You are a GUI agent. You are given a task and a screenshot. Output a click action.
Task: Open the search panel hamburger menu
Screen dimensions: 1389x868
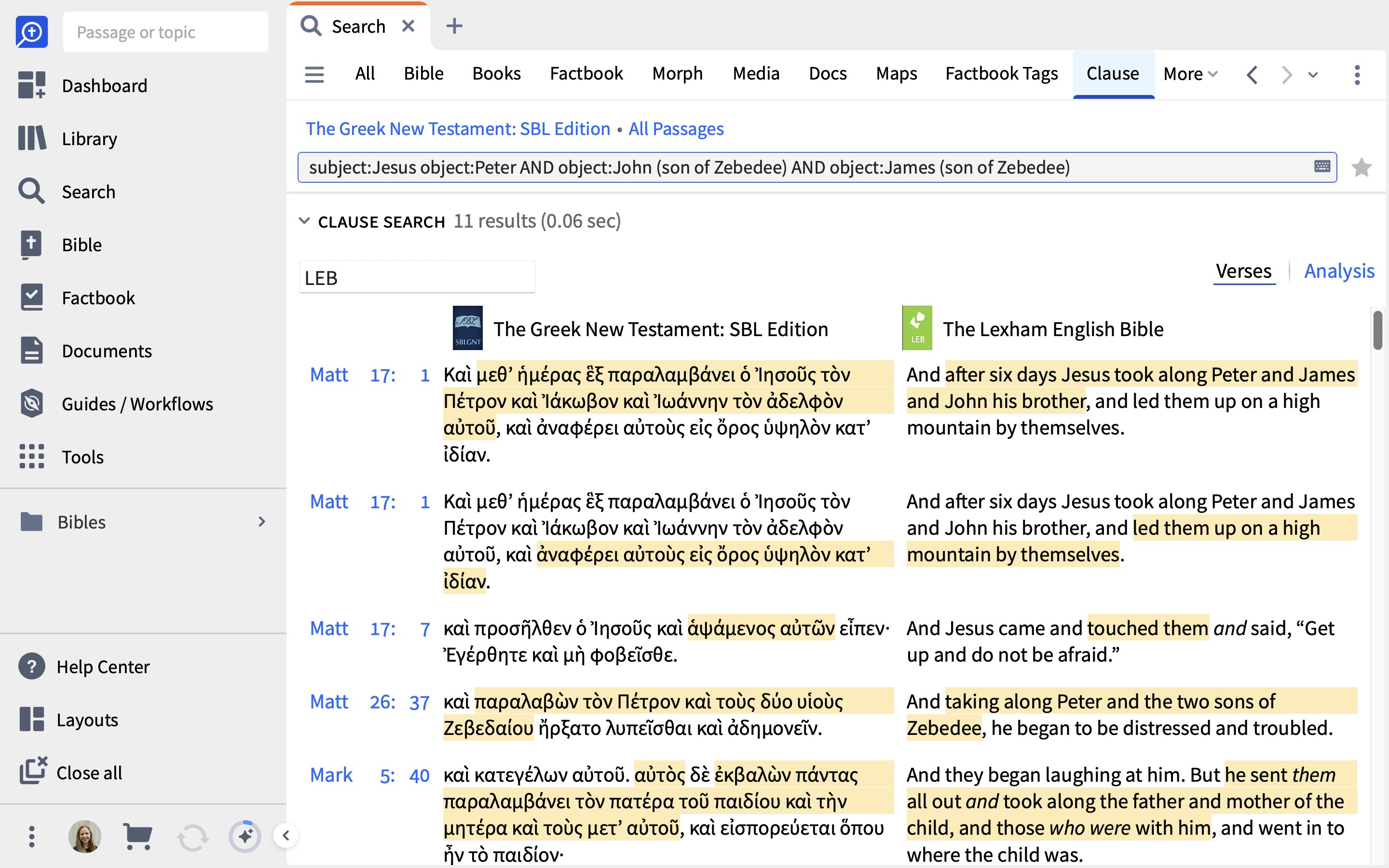[314, 74]
